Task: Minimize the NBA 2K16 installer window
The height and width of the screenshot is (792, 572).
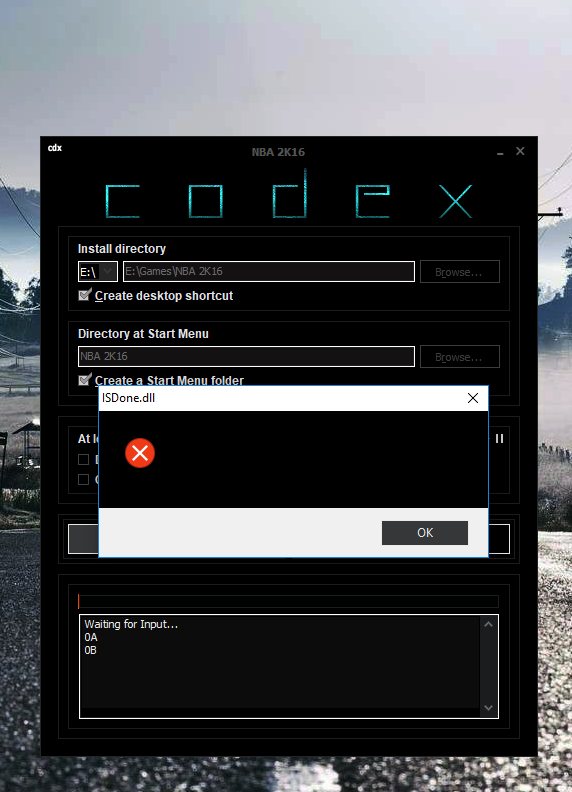Action: [x=500, y=152]
